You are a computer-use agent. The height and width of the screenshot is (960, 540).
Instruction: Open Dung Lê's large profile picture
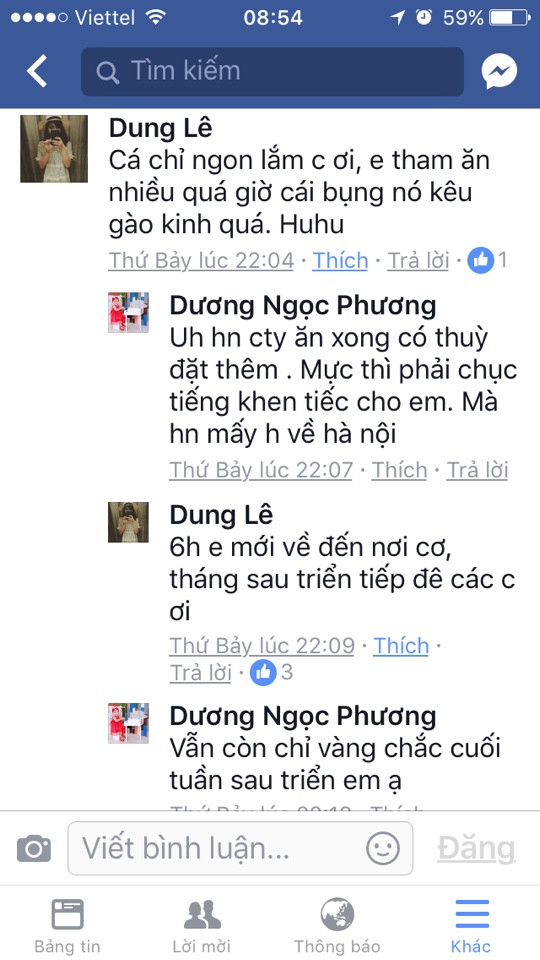click(x=54, y=149)
